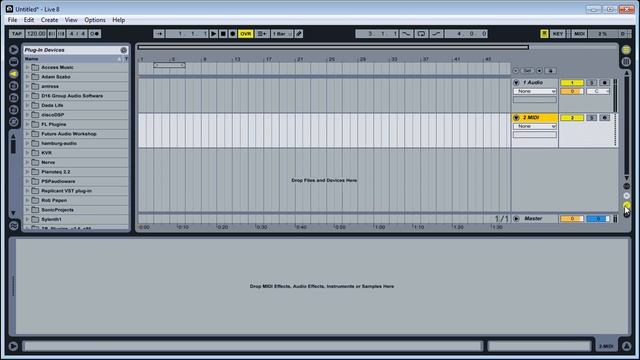Solo the 2 MIDI track
640x360 pixels.
tap(591, 118)
